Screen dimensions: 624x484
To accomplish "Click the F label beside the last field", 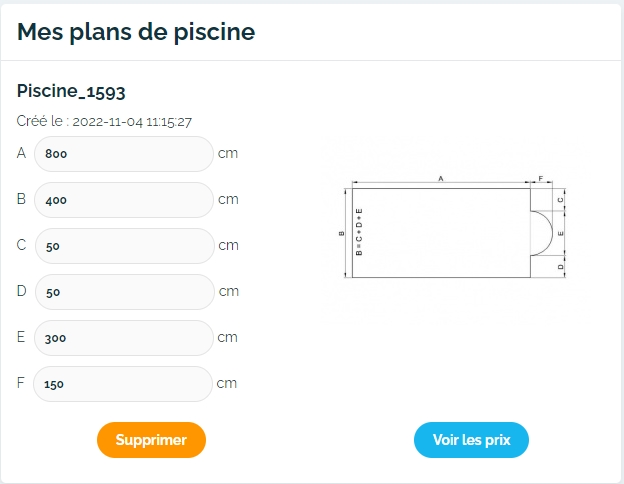I will point(22,384).
